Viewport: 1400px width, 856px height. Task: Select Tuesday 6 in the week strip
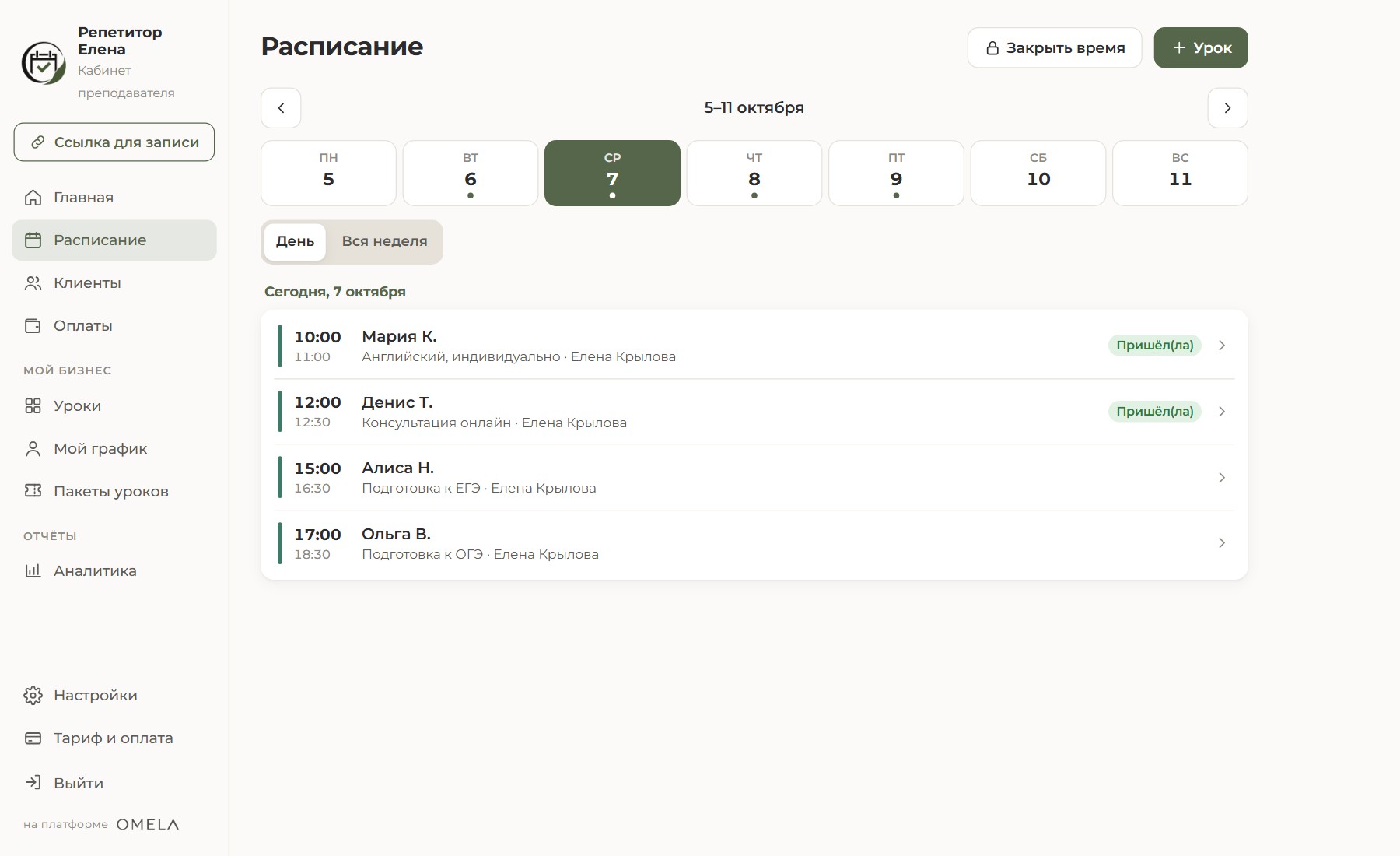tap(471, 174)
